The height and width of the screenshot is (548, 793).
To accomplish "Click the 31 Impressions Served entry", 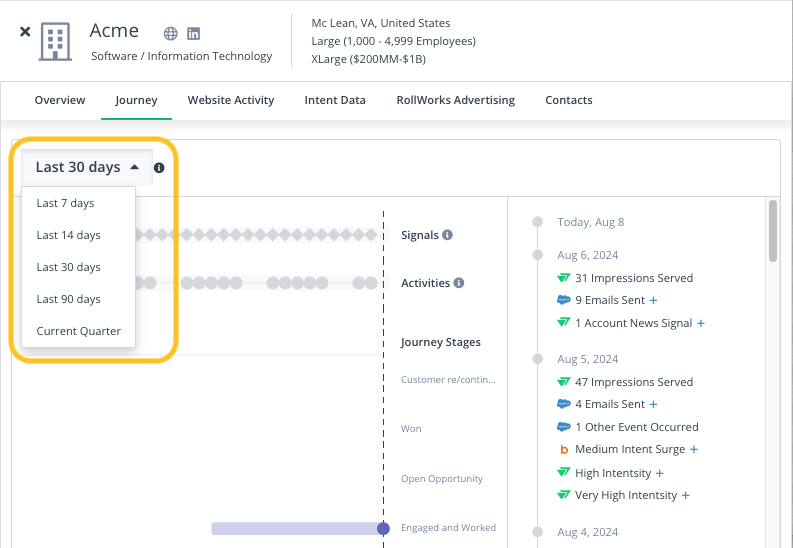I will point(634,278).
